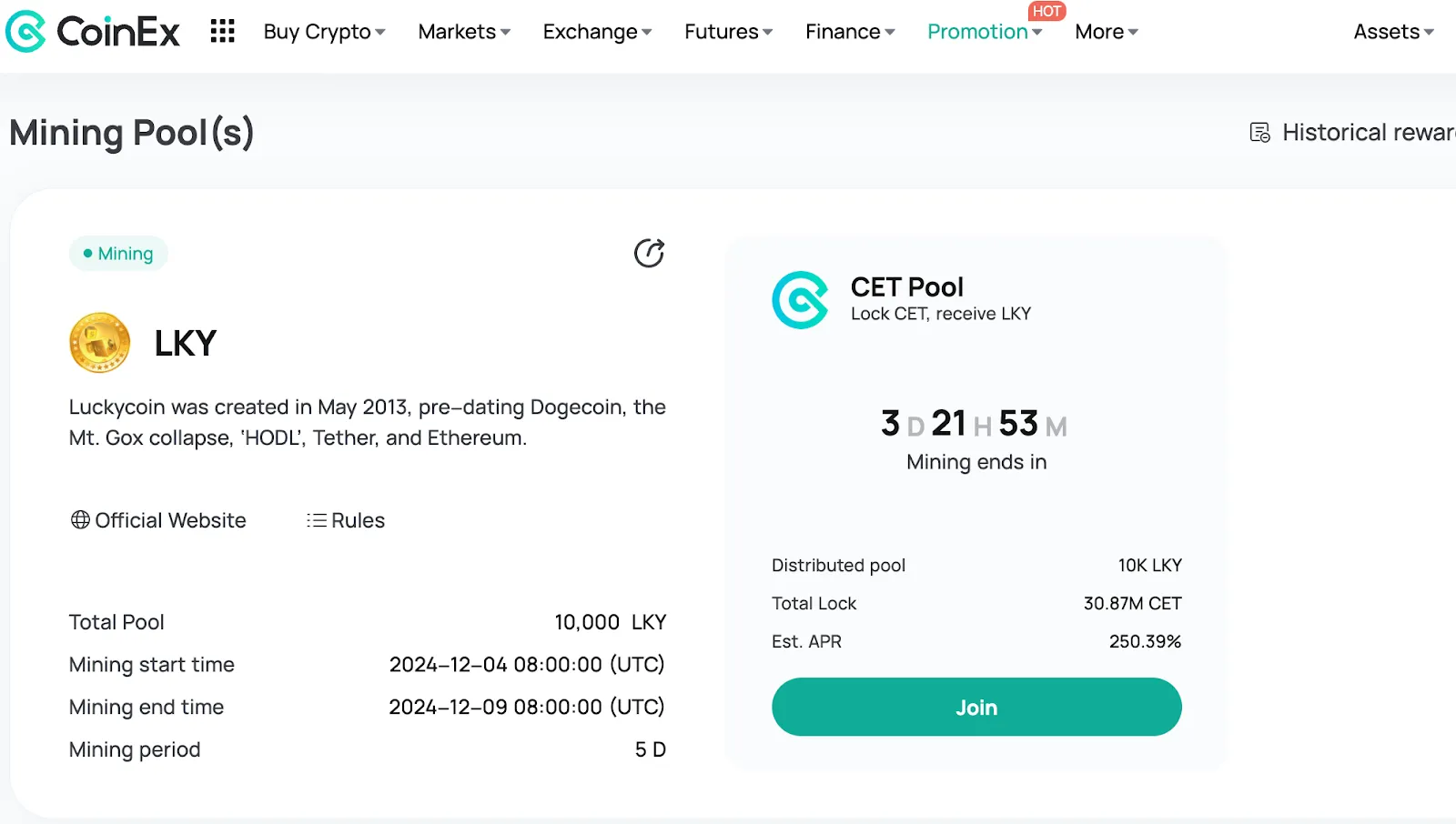Open Historical rewards
This screenshot has width=1456, height=824.
point(1353,133)
